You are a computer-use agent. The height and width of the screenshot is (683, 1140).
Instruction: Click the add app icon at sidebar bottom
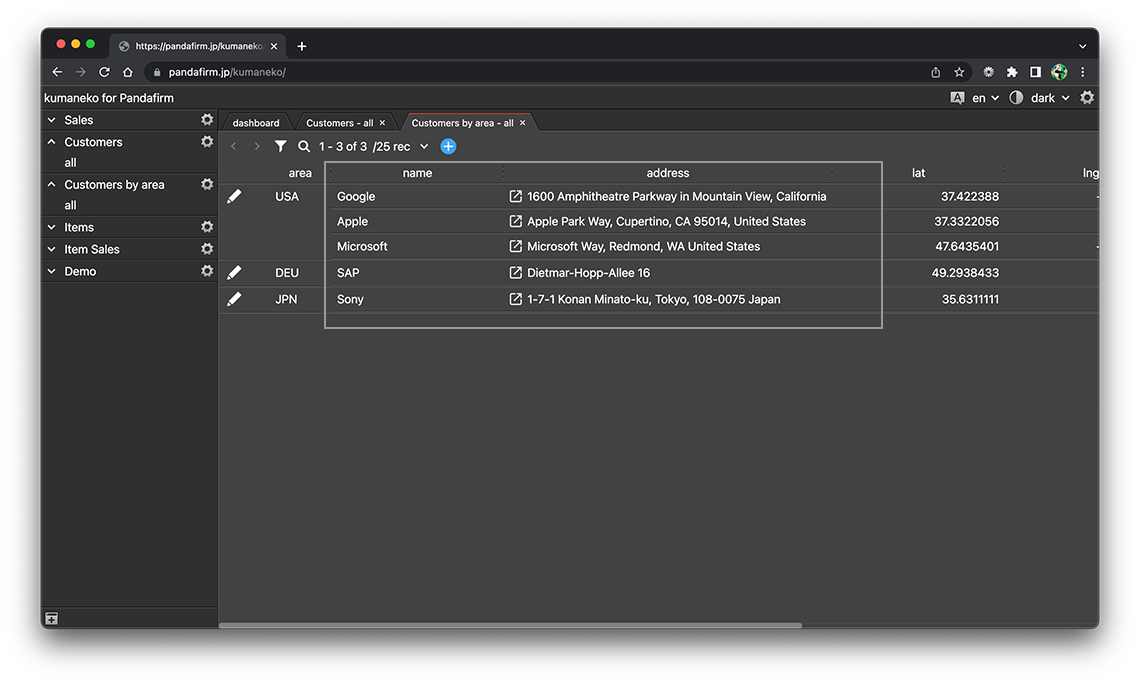tap(52, 619)
